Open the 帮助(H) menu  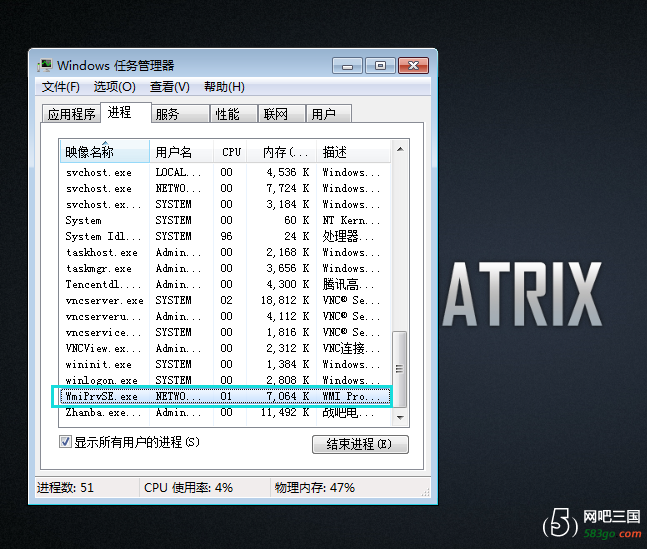point(224,87)
